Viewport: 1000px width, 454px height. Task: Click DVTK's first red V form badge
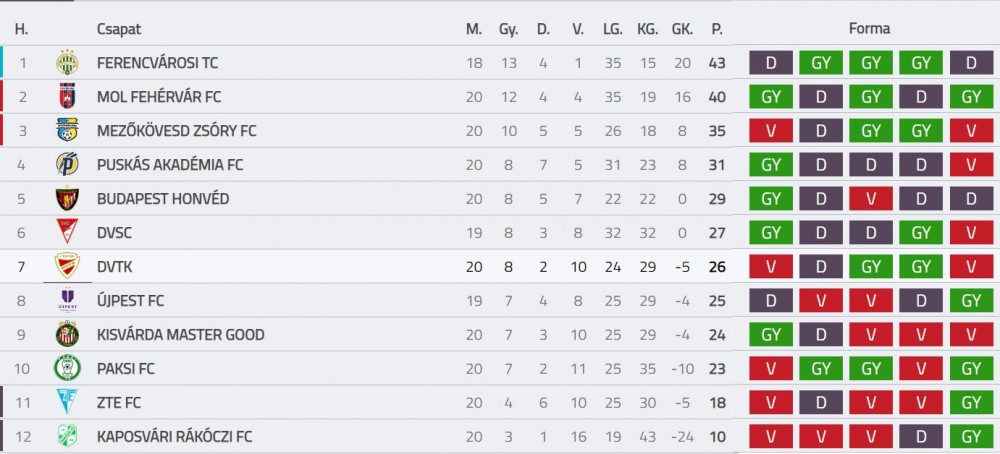pyautogui.click(x=771, y=267)
